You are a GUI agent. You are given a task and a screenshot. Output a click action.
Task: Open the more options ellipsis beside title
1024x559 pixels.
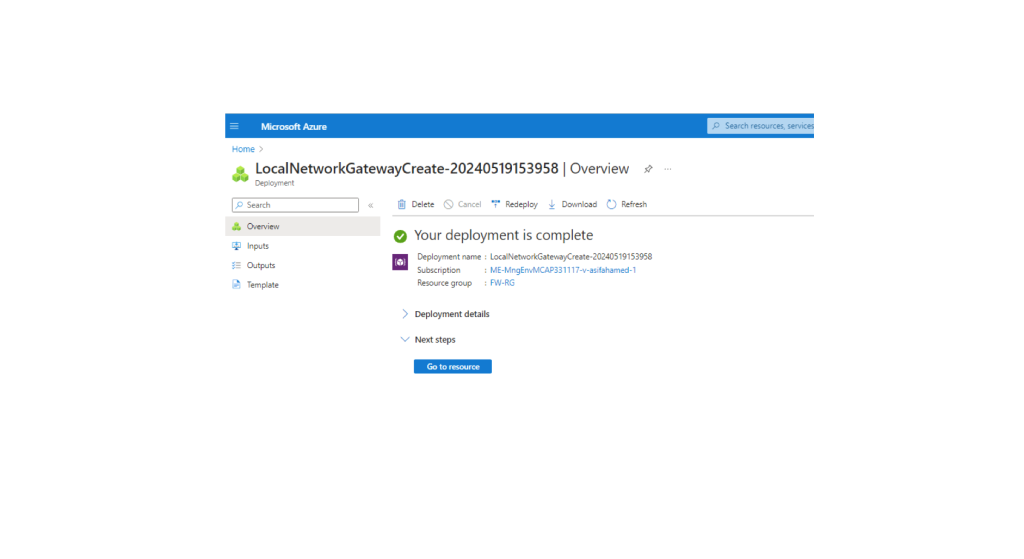[668, 169]
